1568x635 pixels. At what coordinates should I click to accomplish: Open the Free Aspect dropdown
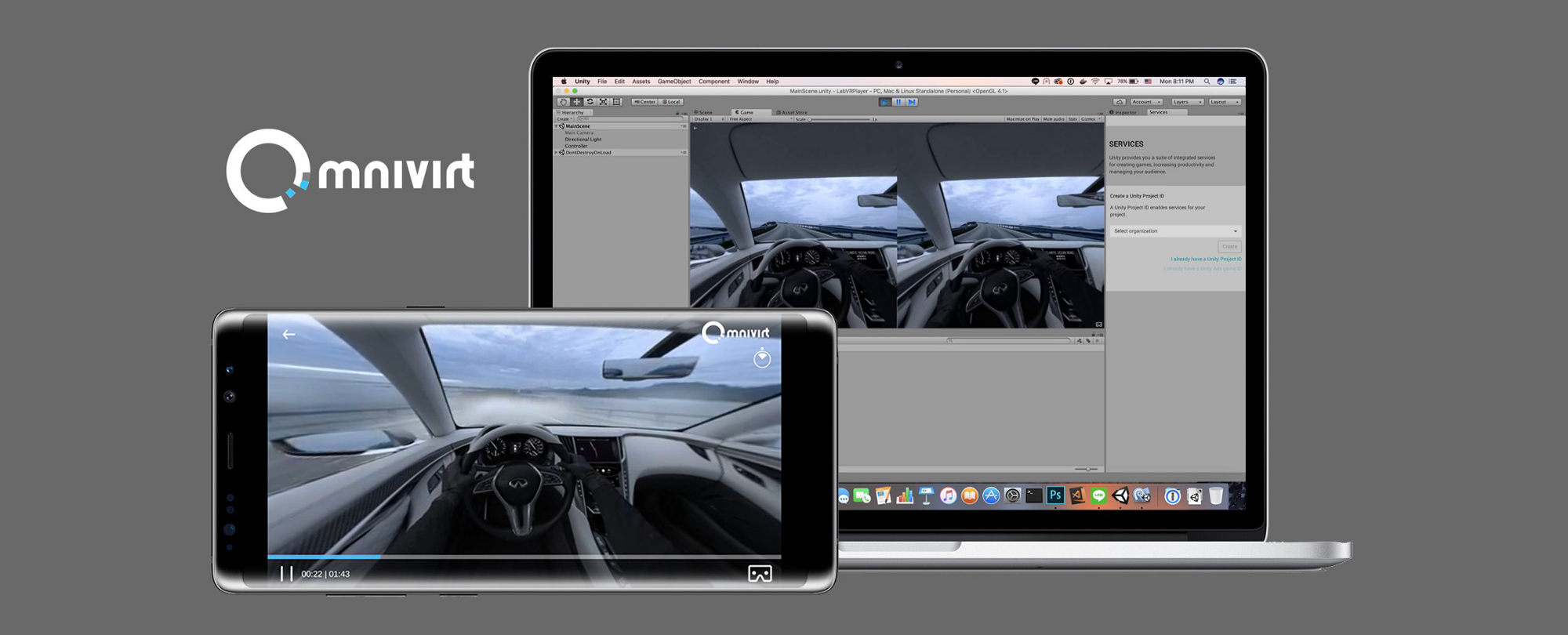760,119
